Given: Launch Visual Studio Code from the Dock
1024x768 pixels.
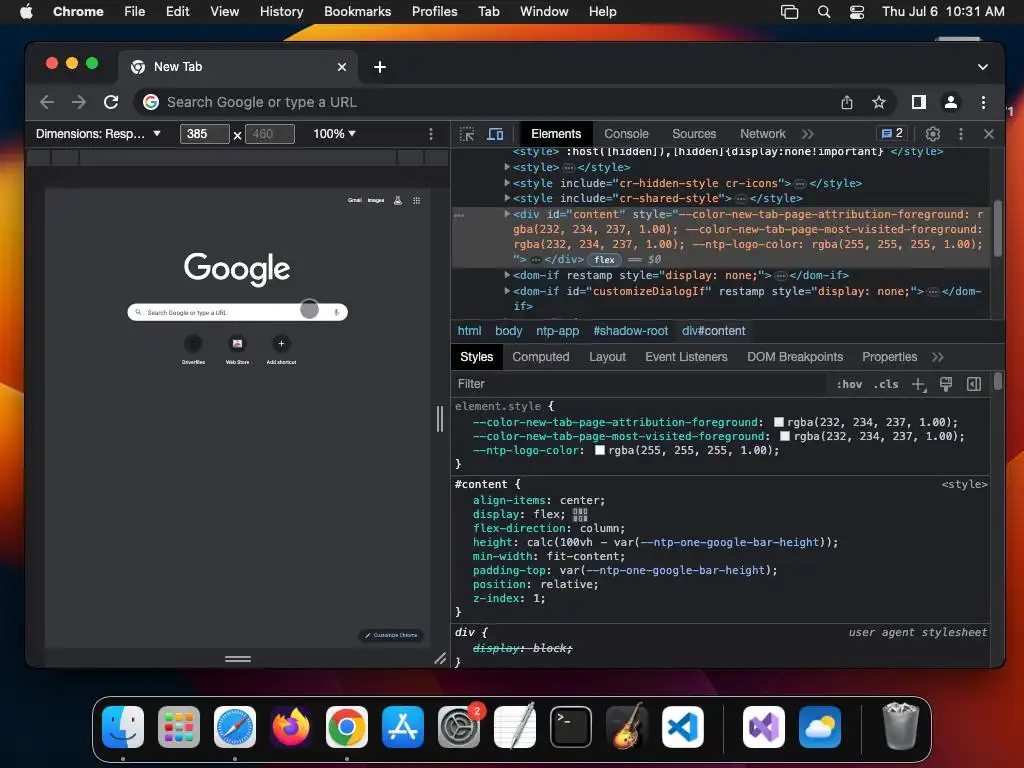Looking at the screenshot, I should [682, 728].
